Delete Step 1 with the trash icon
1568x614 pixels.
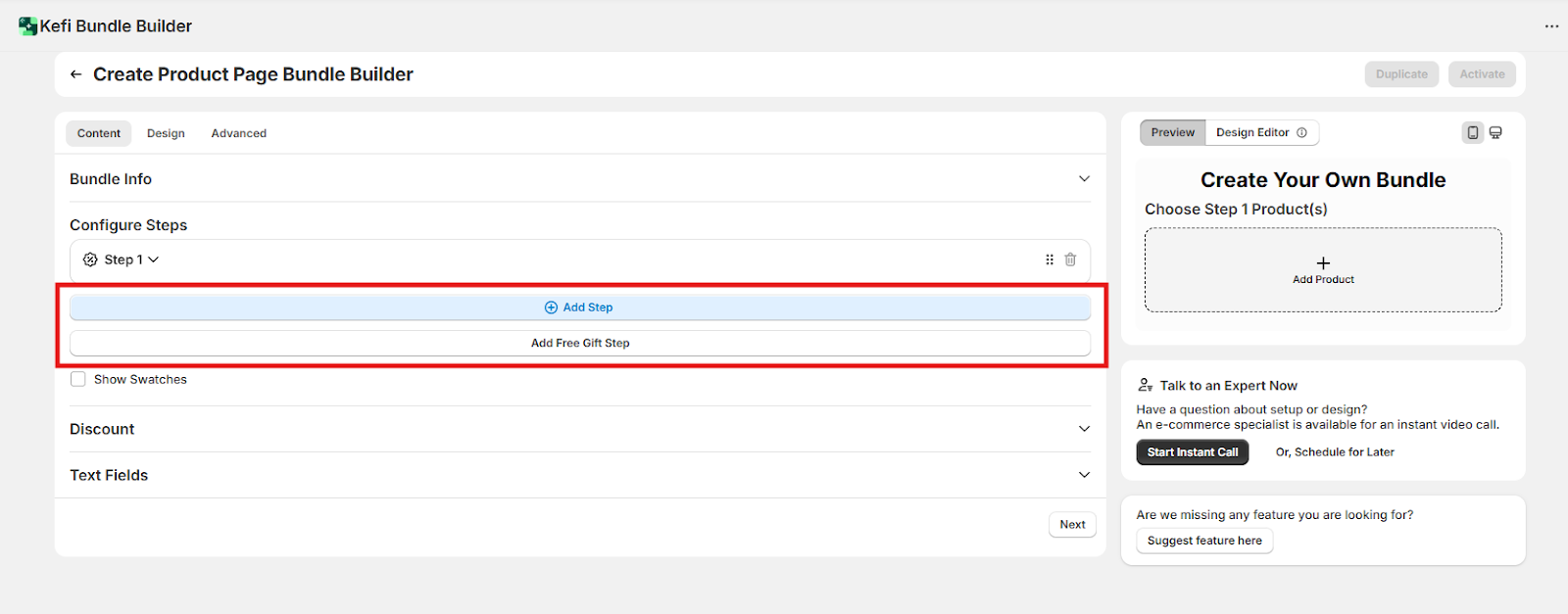click(x=1070, y=260)
